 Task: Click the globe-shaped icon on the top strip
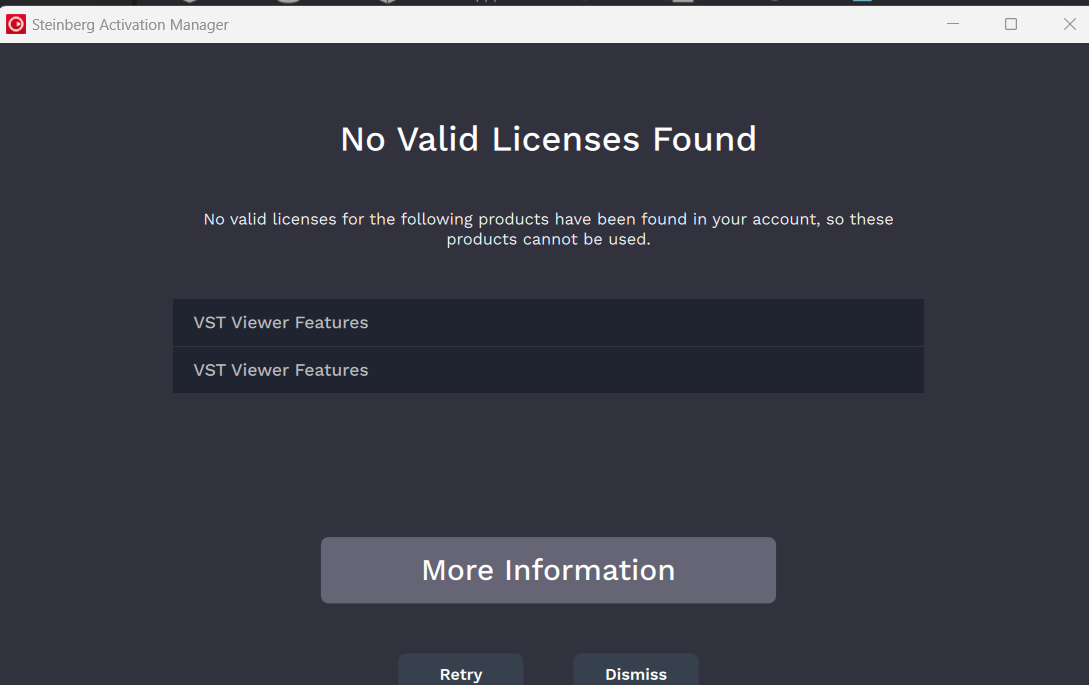coord(387,3)
